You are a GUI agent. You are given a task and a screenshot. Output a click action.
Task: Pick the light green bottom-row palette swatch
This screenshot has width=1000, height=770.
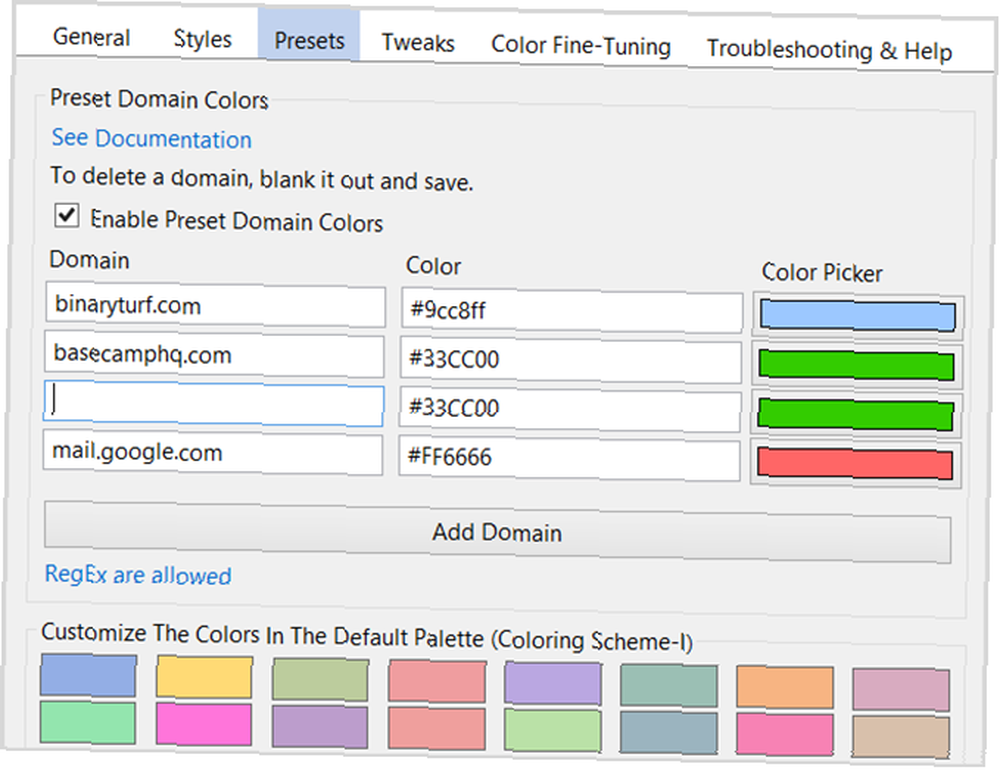click(x=552, y=730)
